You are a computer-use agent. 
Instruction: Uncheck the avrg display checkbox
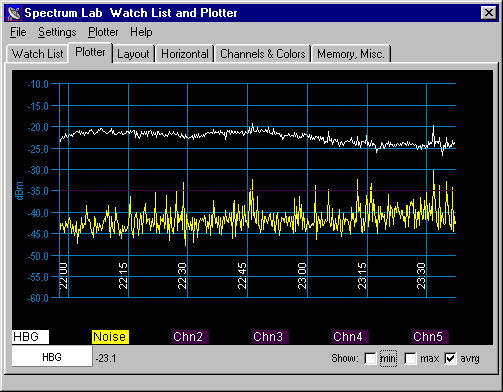[x=450, y=359]
